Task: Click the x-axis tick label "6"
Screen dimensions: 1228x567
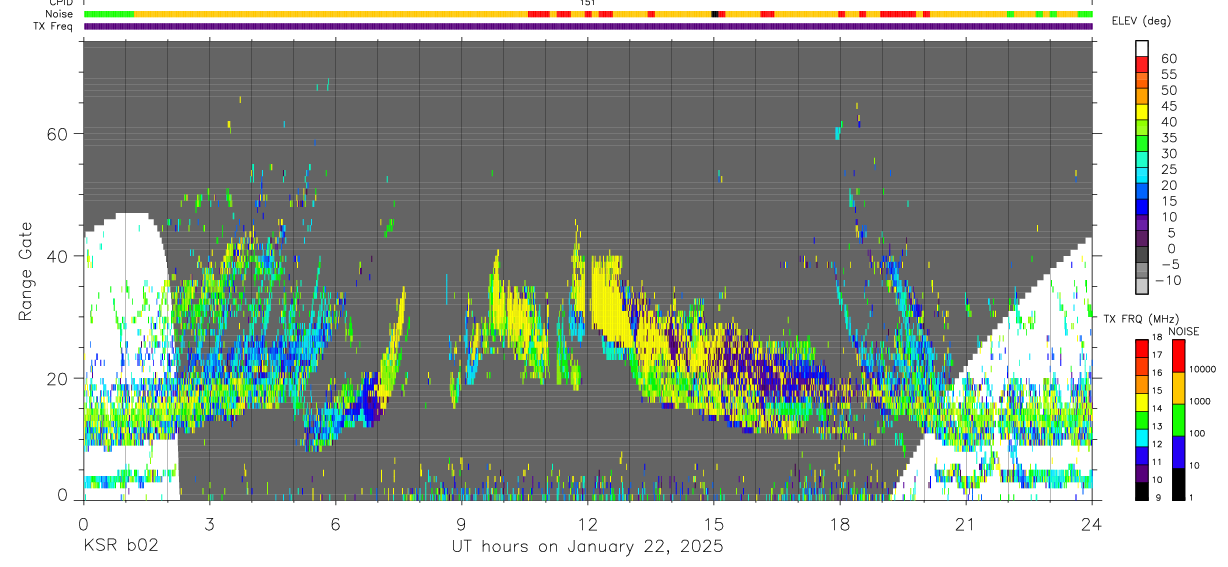Action: 335,524
